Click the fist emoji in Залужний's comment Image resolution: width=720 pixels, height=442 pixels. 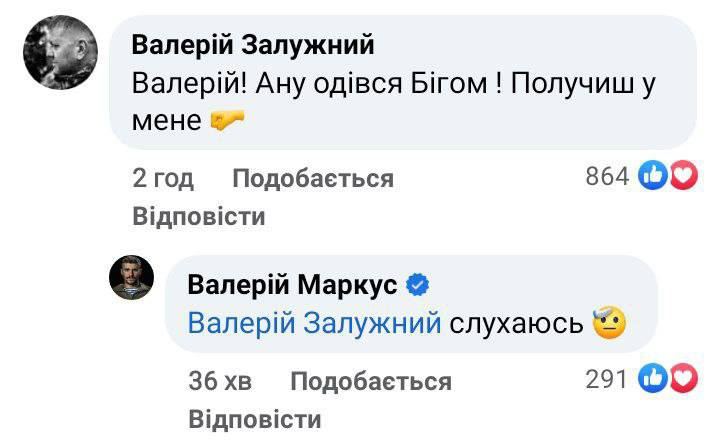[x=228, y=122]
